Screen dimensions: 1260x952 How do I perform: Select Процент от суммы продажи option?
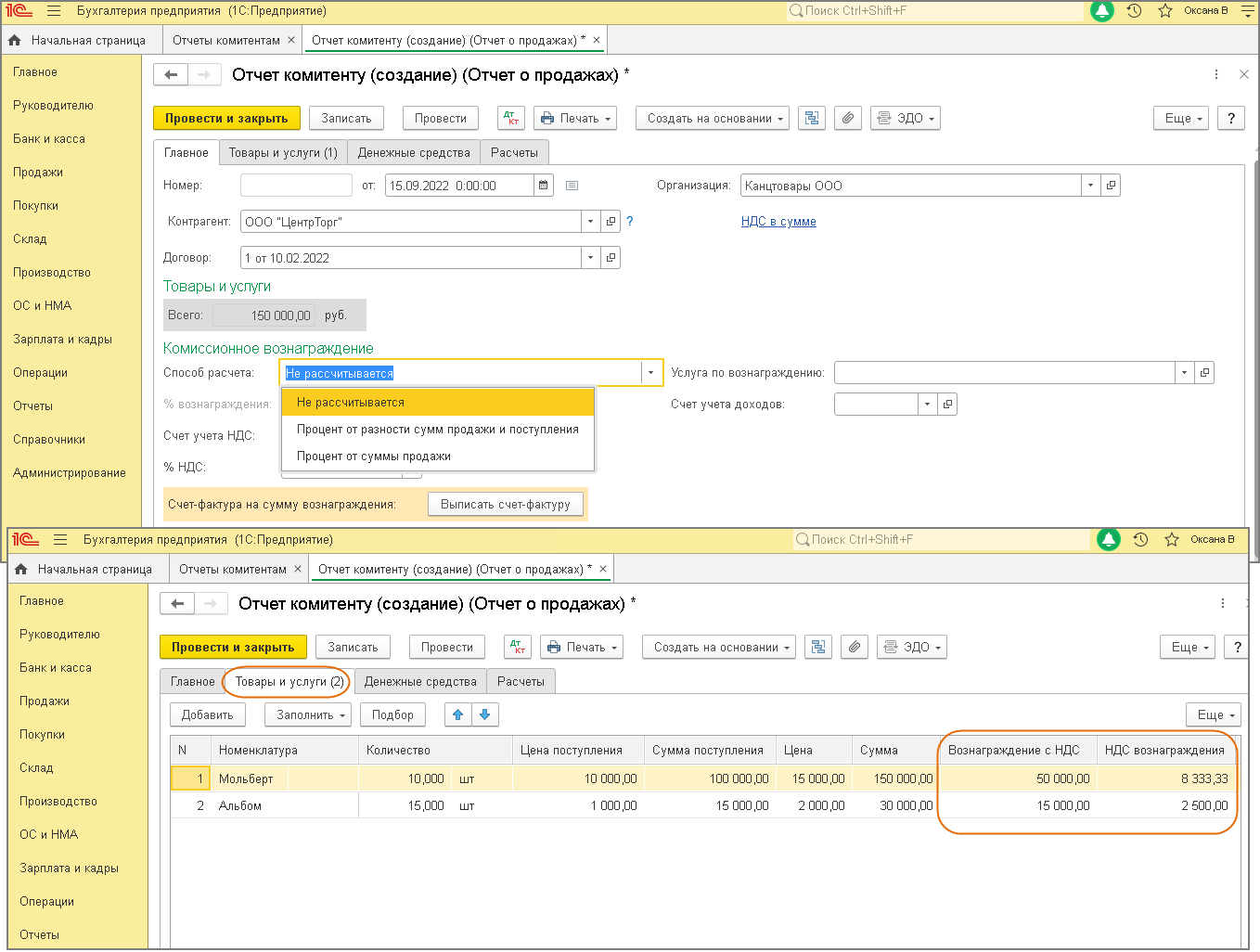(374, 457)
